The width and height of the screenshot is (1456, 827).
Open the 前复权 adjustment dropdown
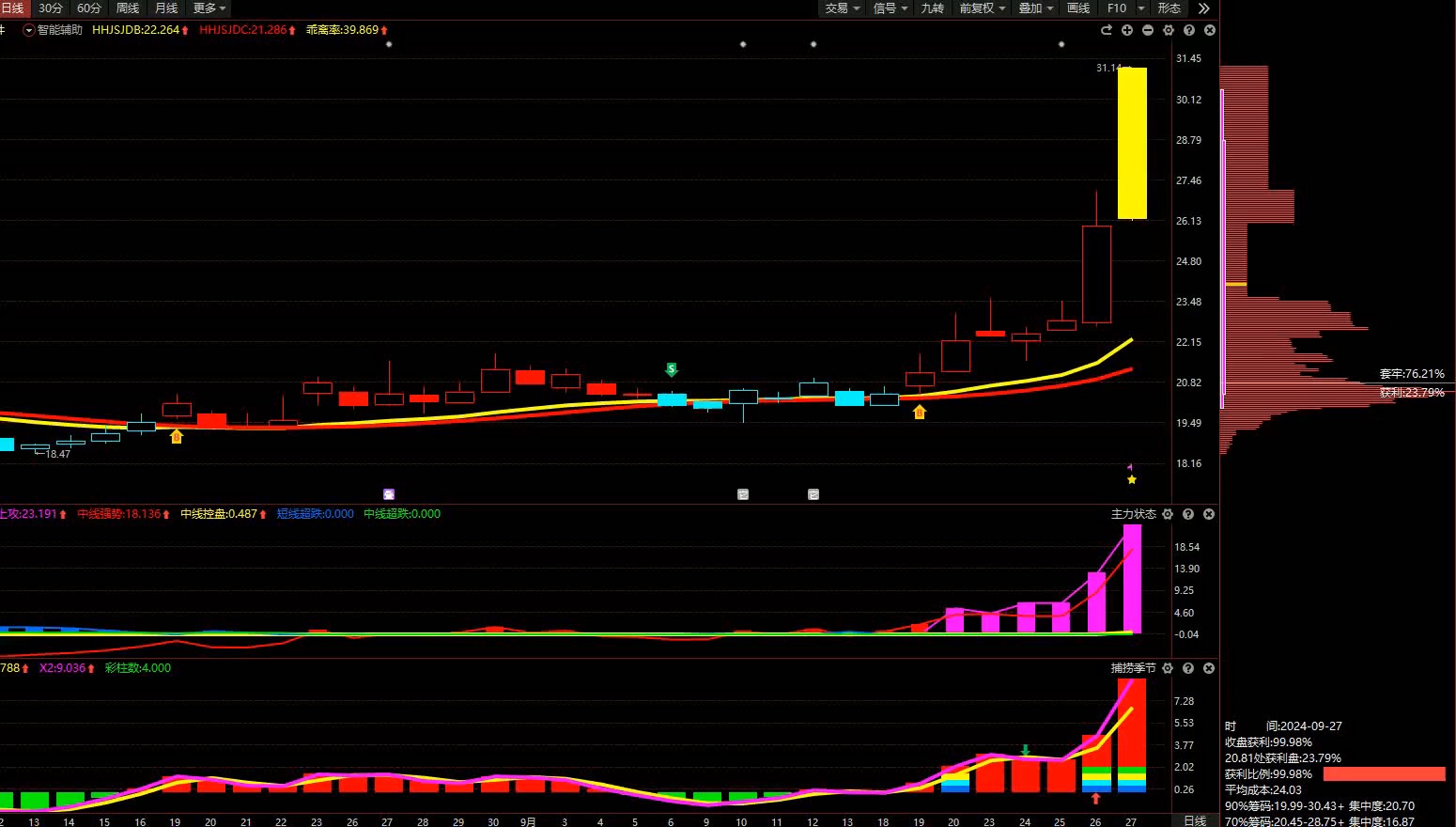pyautogui.click(x=982, y=8)
